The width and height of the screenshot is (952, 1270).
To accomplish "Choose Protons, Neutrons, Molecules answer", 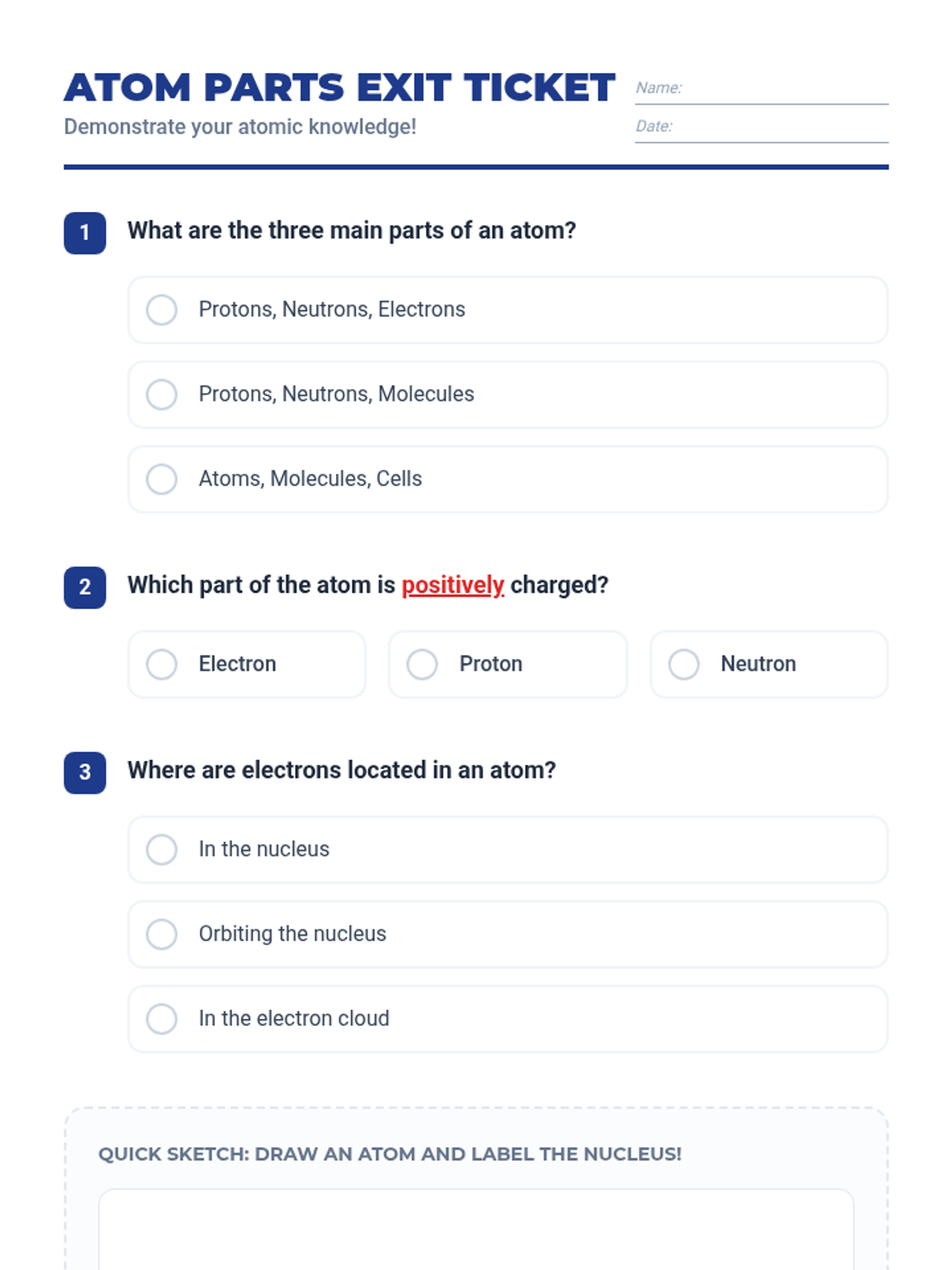I will click(162, 394).
